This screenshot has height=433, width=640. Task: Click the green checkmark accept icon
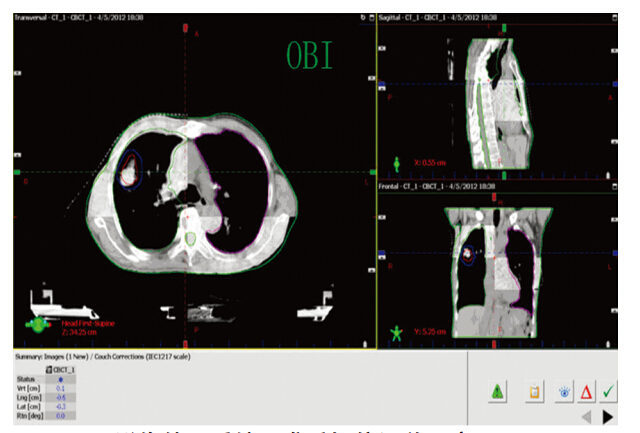(x=611, y=391)
